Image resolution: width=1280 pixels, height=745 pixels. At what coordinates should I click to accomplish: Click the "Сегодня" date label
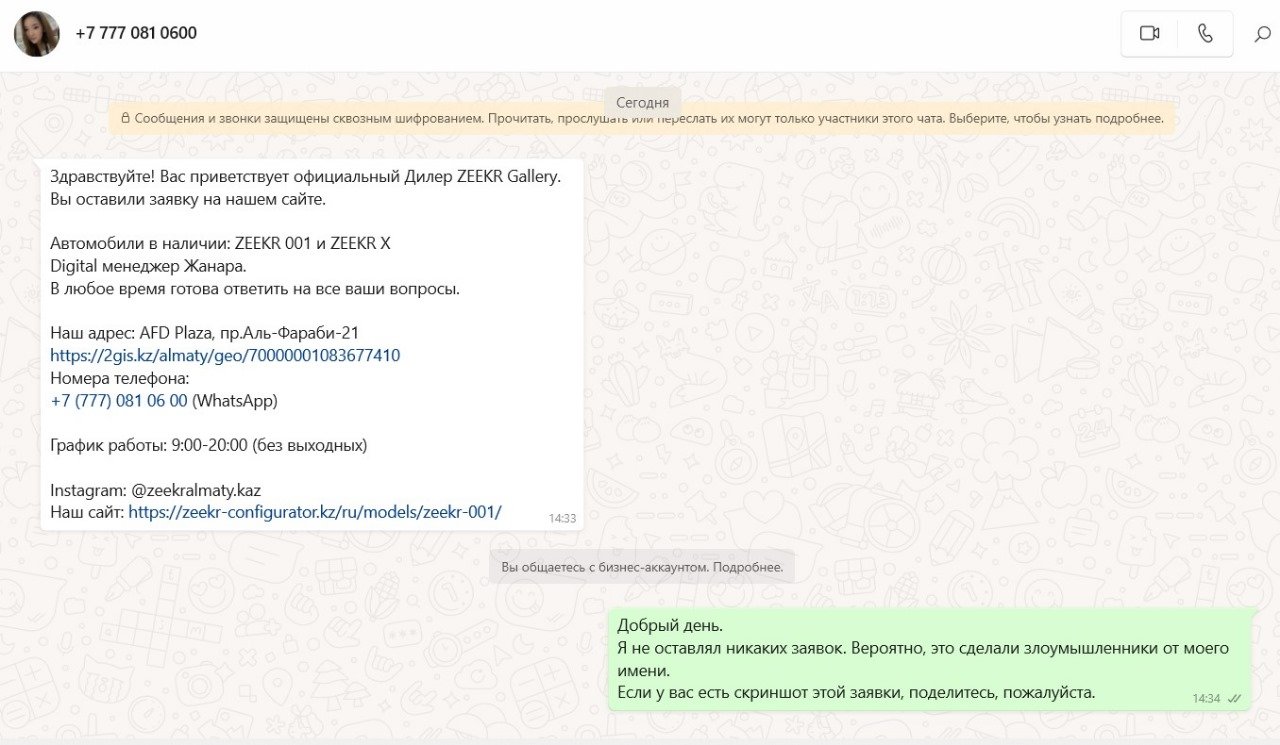[642, 102]
